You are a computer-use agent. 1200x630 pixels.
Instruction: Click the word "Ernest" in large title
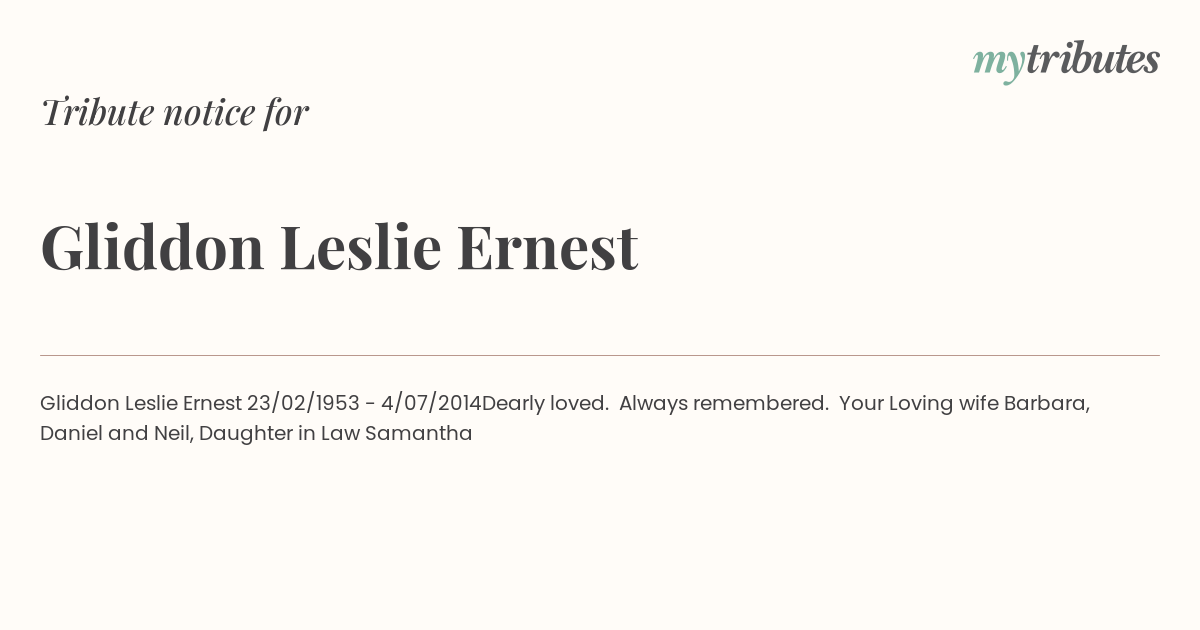547,249
